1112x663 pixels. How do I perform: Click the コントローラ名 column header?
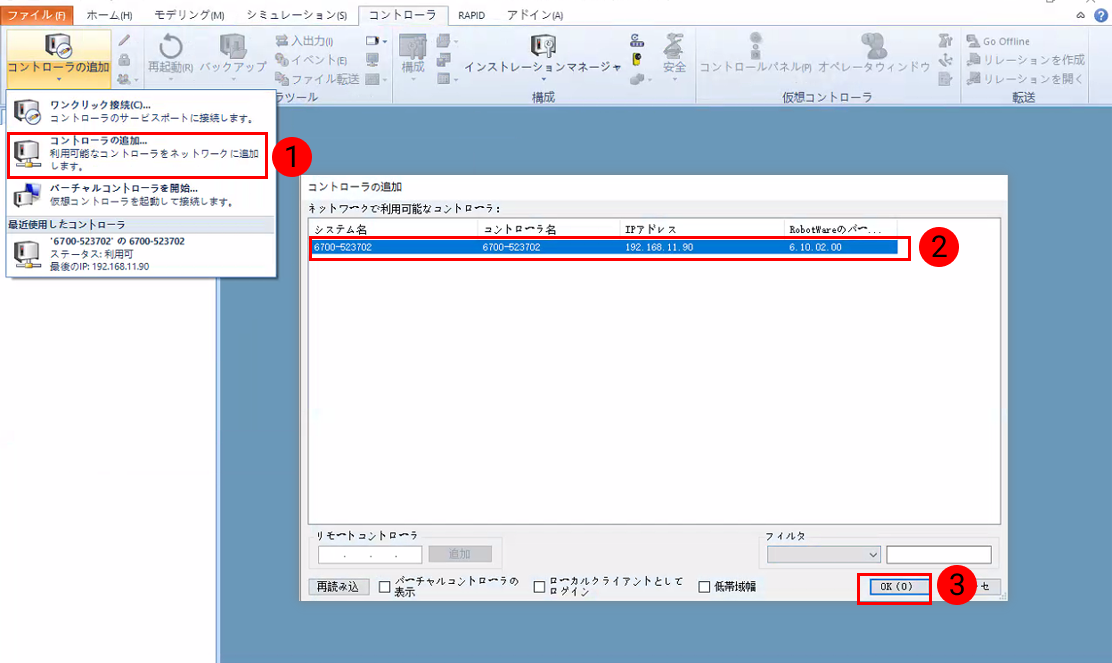(x=550, y=229)
